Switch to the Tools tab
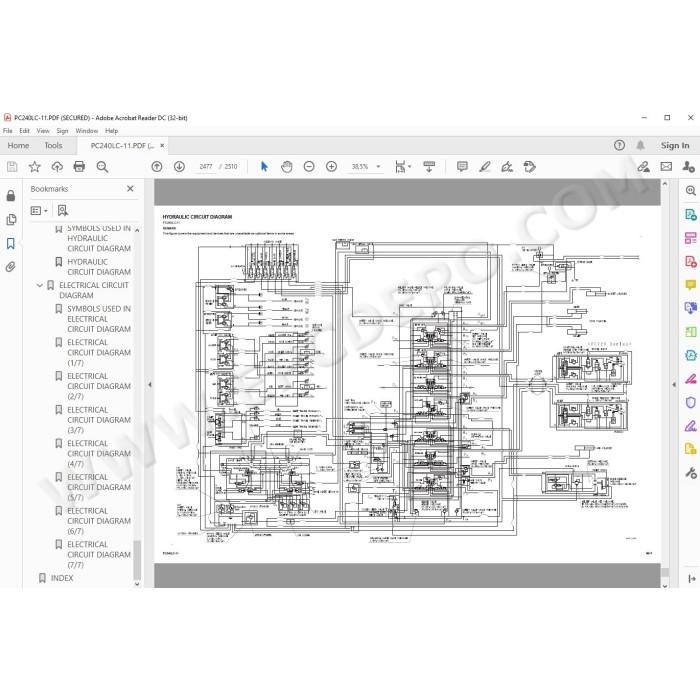 pos(54,146)
